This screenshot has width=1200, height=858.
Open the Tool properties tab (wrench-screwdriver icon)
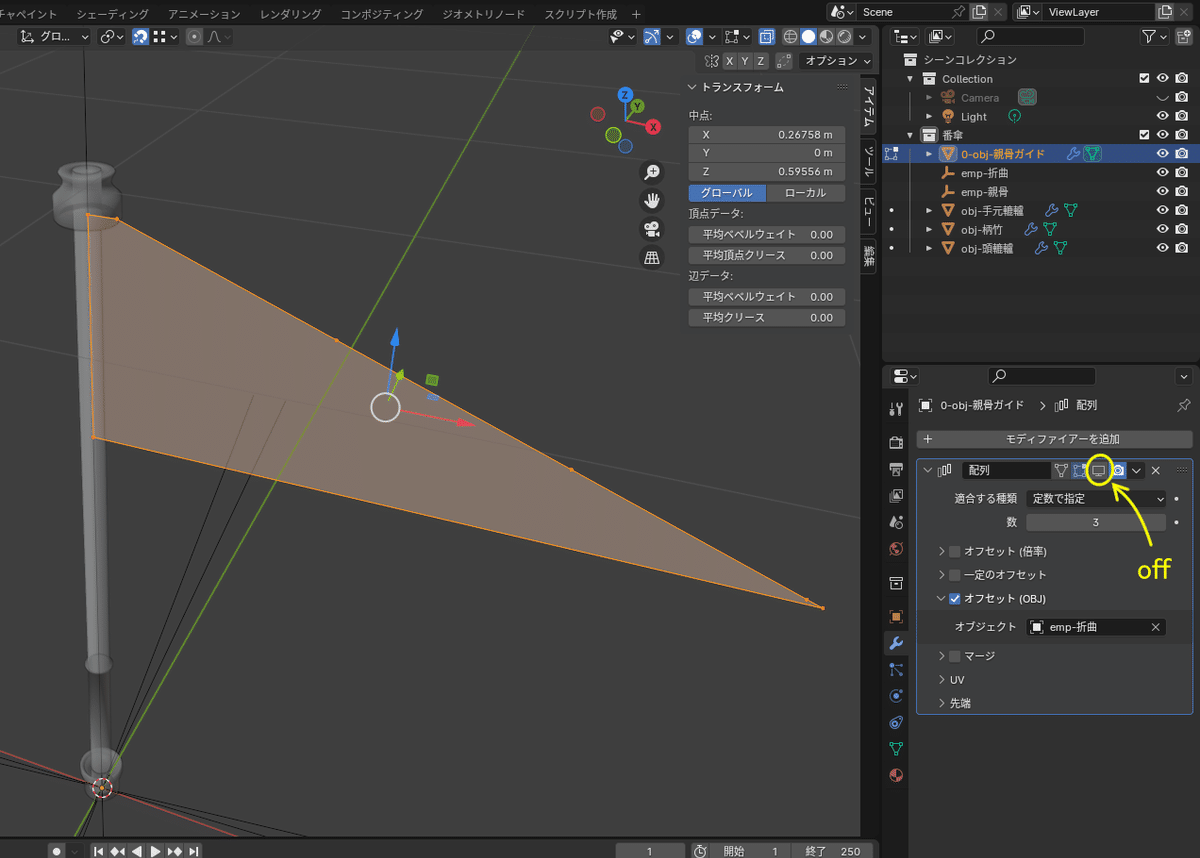[896, 408]
